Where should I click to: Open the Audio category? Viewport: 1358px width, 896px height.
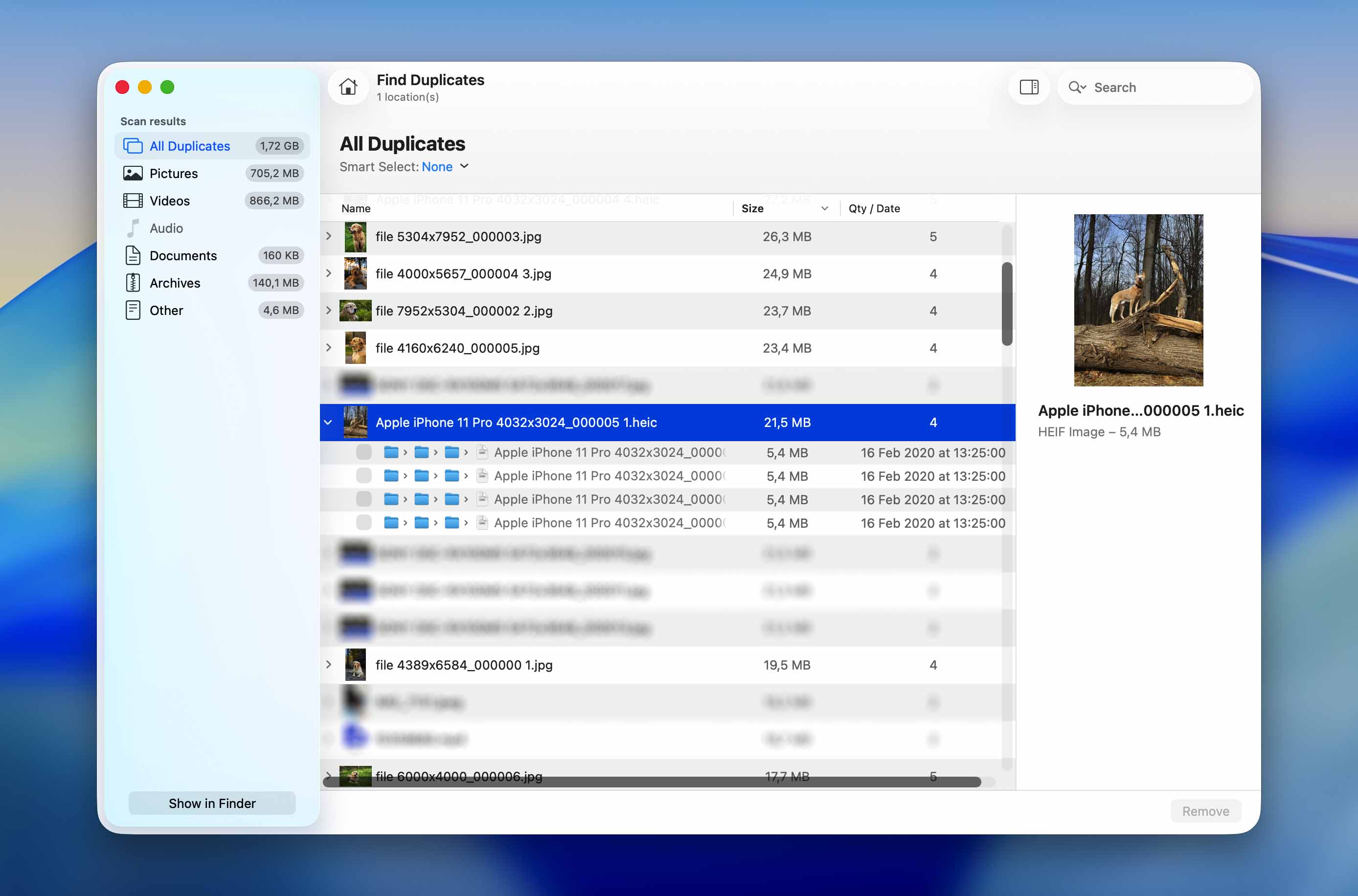tap(212, 228)
